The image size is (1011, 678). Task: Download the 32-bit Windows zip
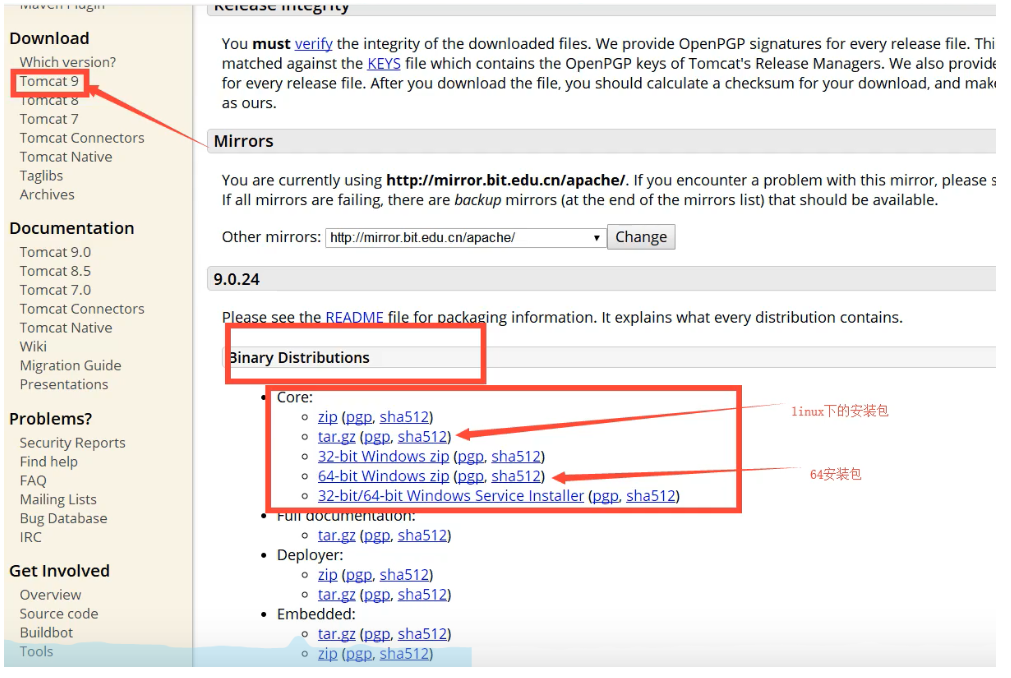click(384, 457)
